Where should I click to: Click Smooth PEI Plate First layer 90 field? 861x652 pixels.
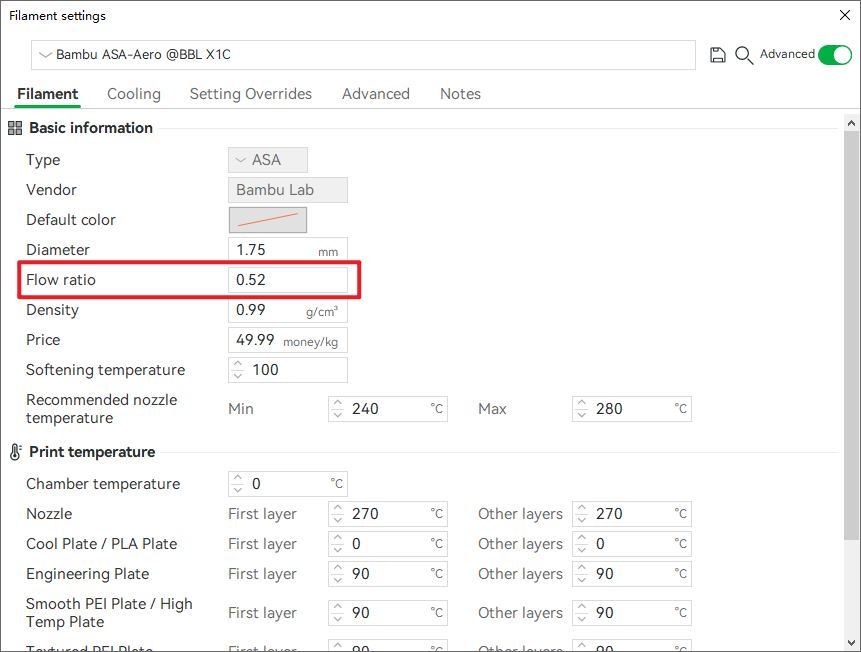click(388, 613)
